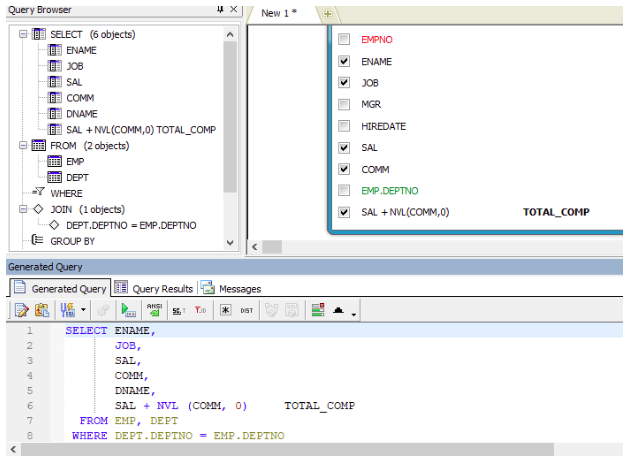Check the MGR column checkbox
Image resolution: width=627 pixels, height=461 pixels.
point(344,104)
